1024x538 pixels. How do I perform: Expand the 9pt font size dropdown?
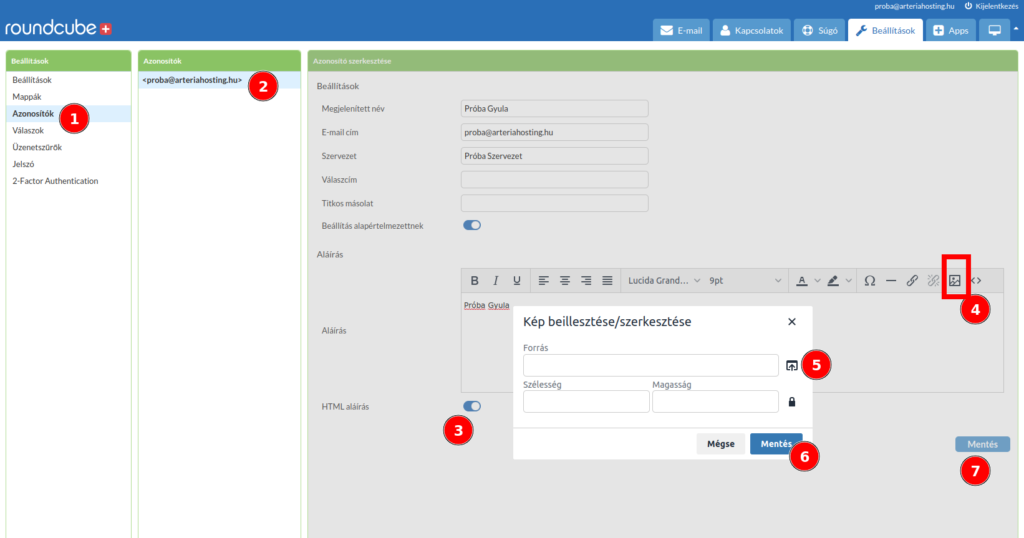745,281
